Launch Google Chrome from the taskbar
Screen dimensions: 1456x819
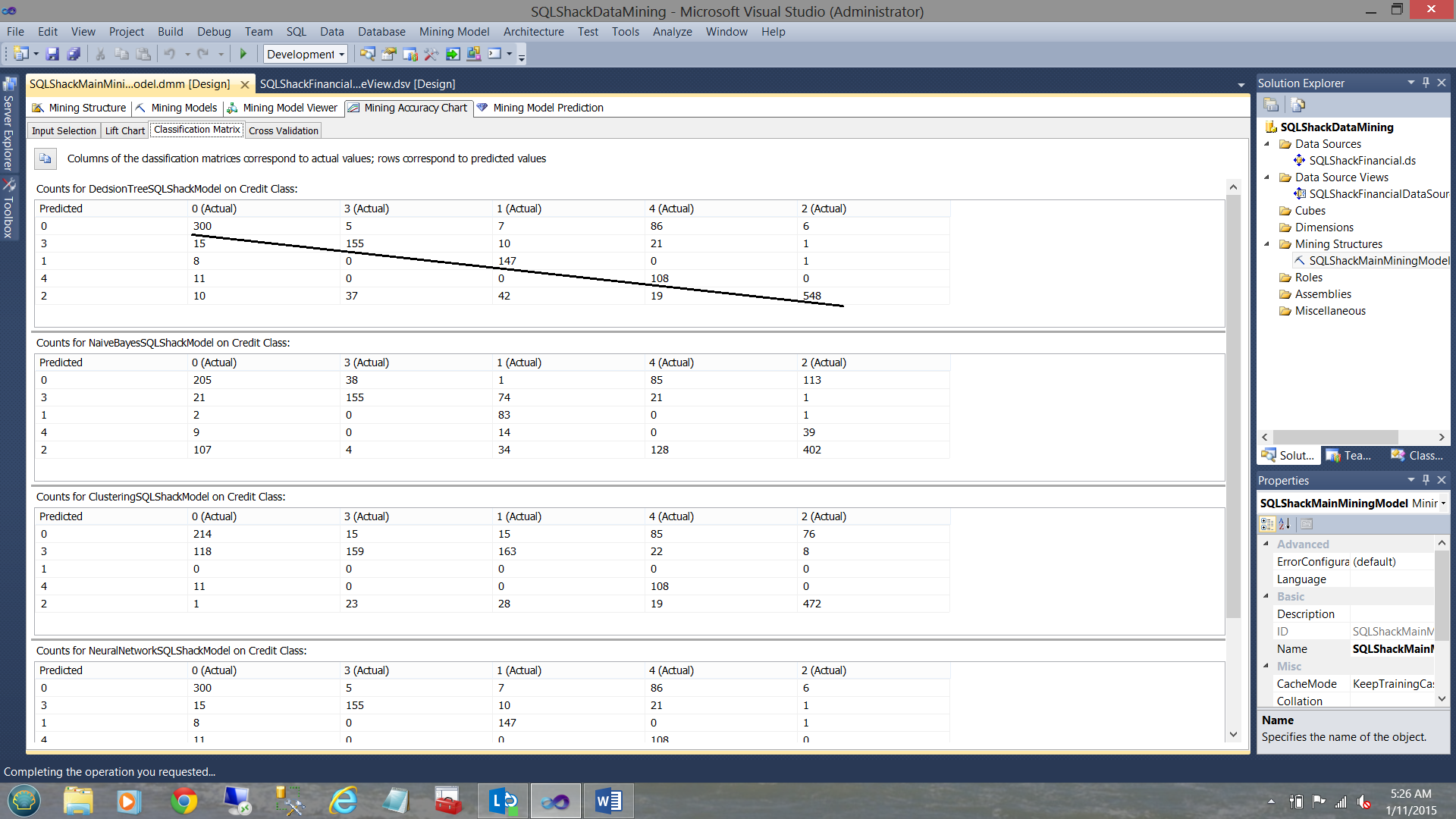pos(184,801)
